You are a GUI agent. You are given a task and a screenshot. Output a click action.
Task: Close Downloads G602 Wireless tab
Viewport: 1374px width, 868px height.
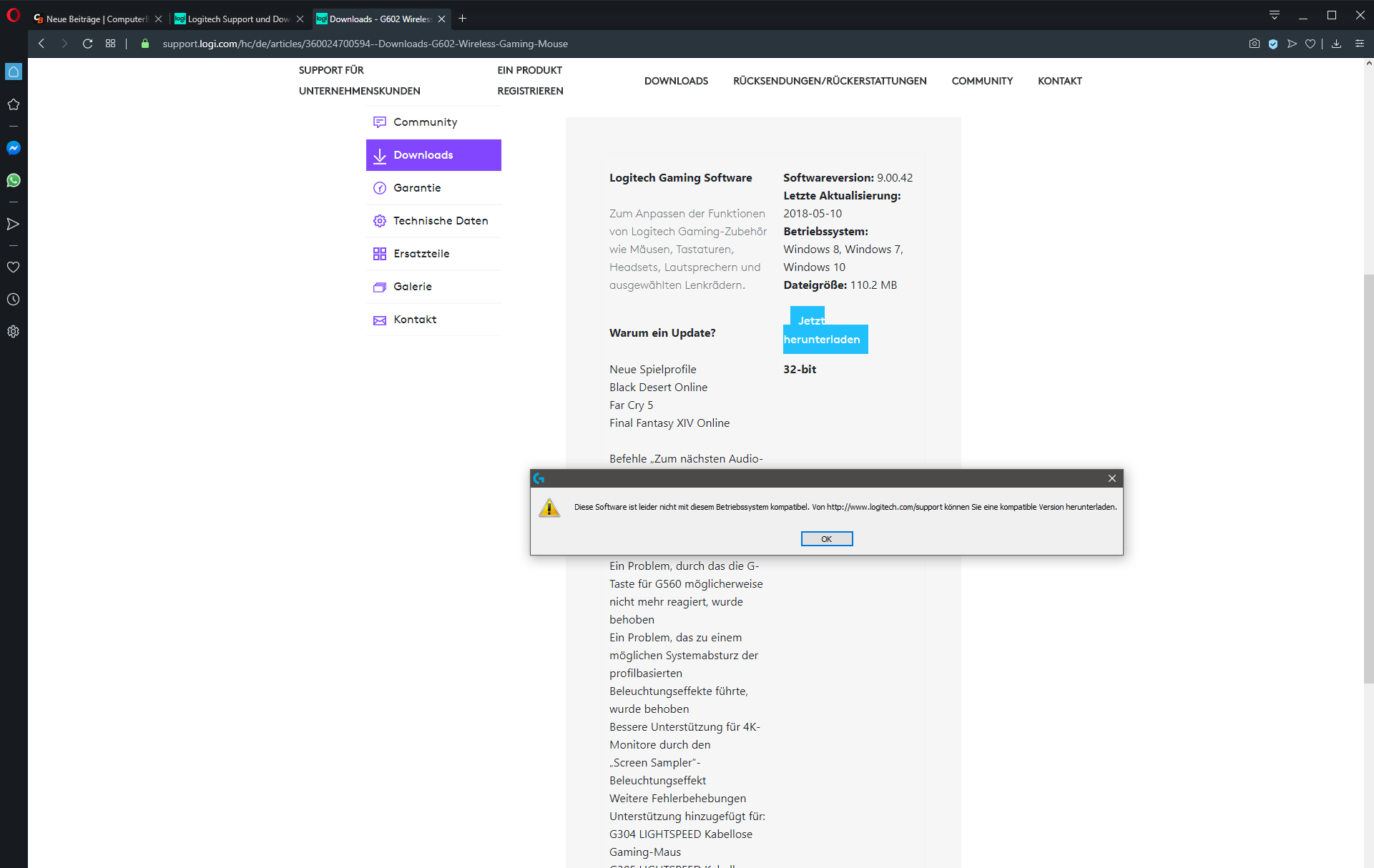point(442,19)
